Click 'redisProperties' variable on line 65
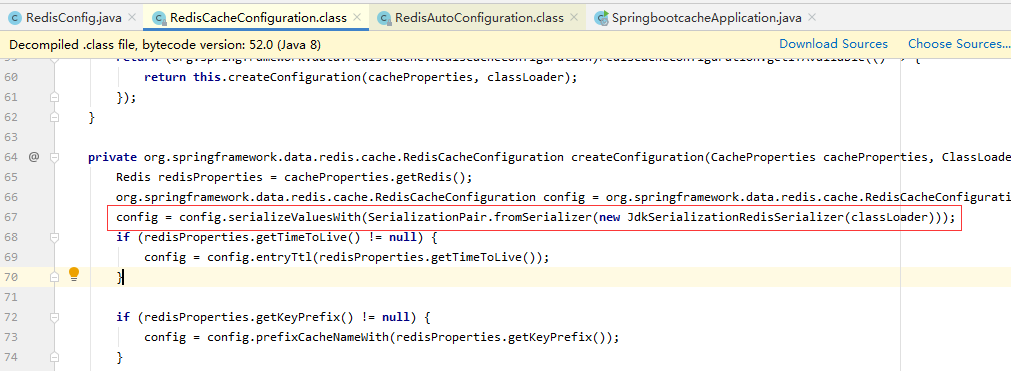The width and height of the screenshot is (1011, 371). point(211,177)
